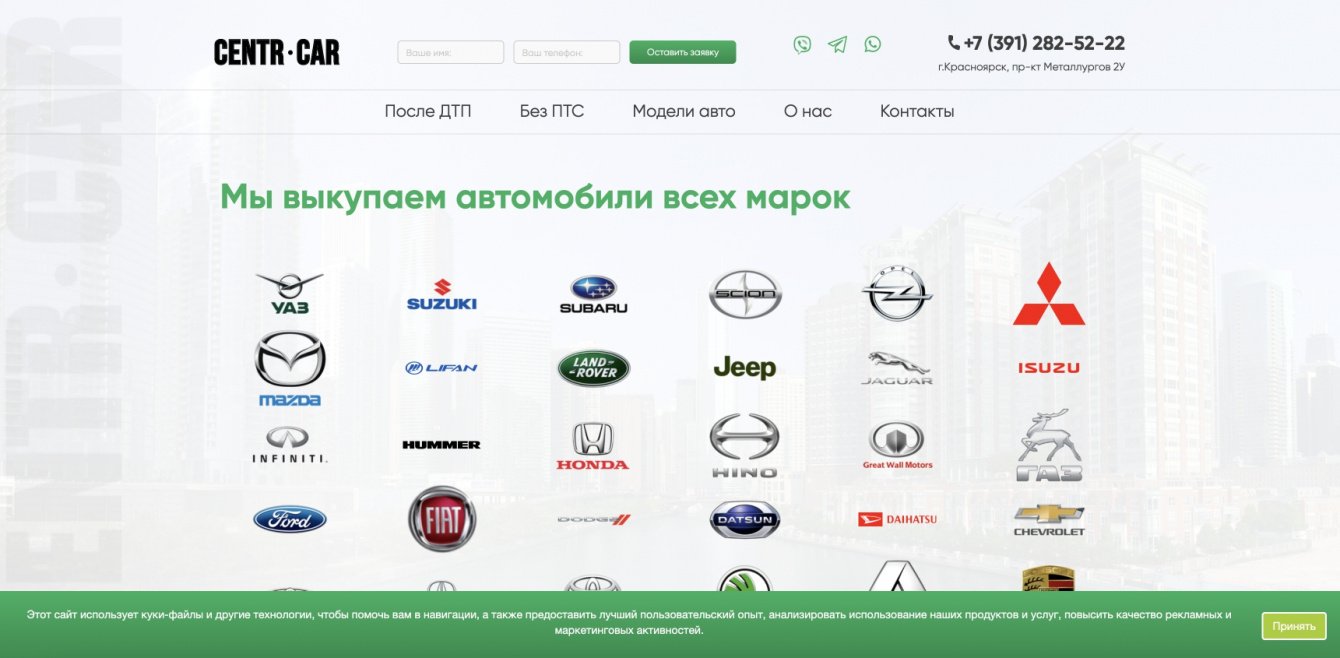Open the Модели авто menu item
This screenshot has width=1340, height=658.
coord(684,111)
